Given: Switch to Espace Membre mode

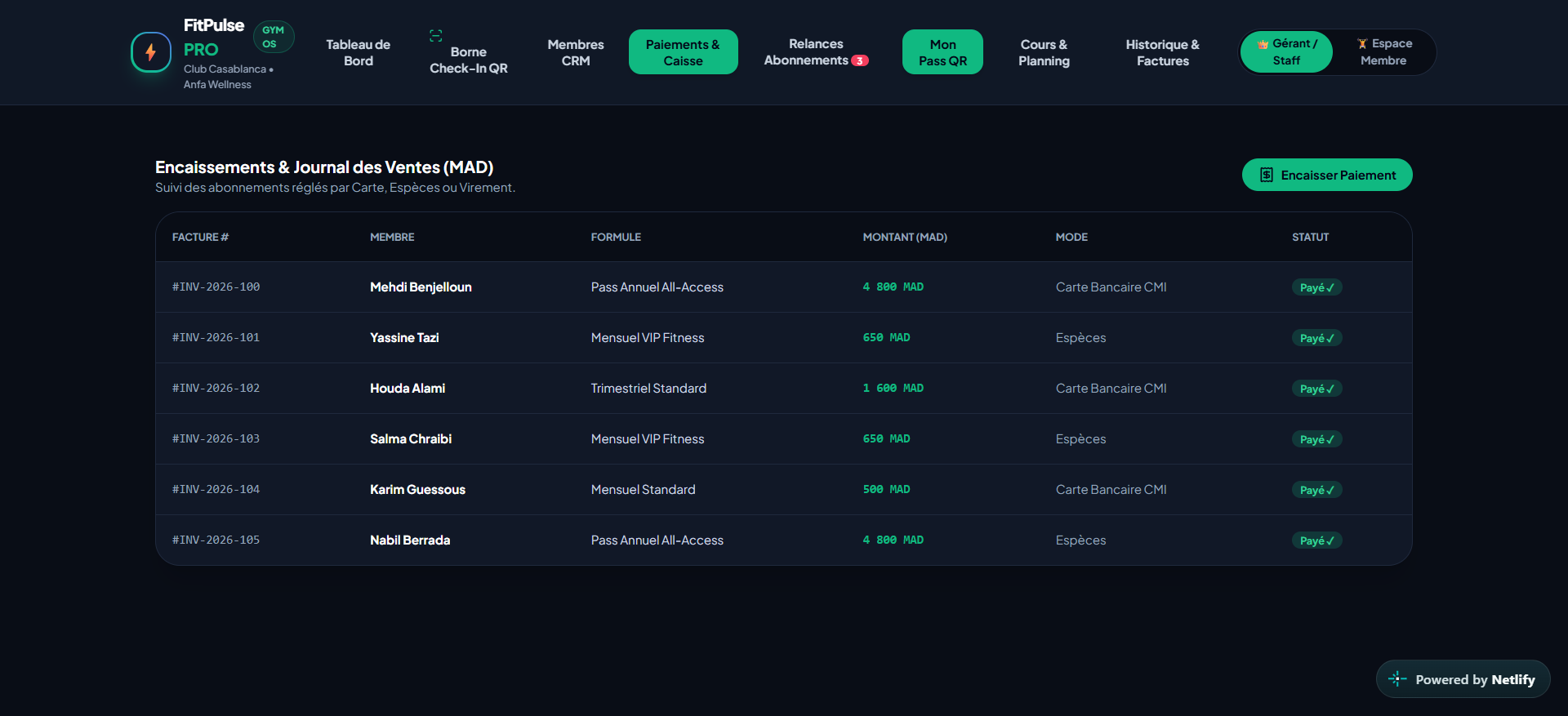Looking at the screenshot, I should (x=1384, y=52).
